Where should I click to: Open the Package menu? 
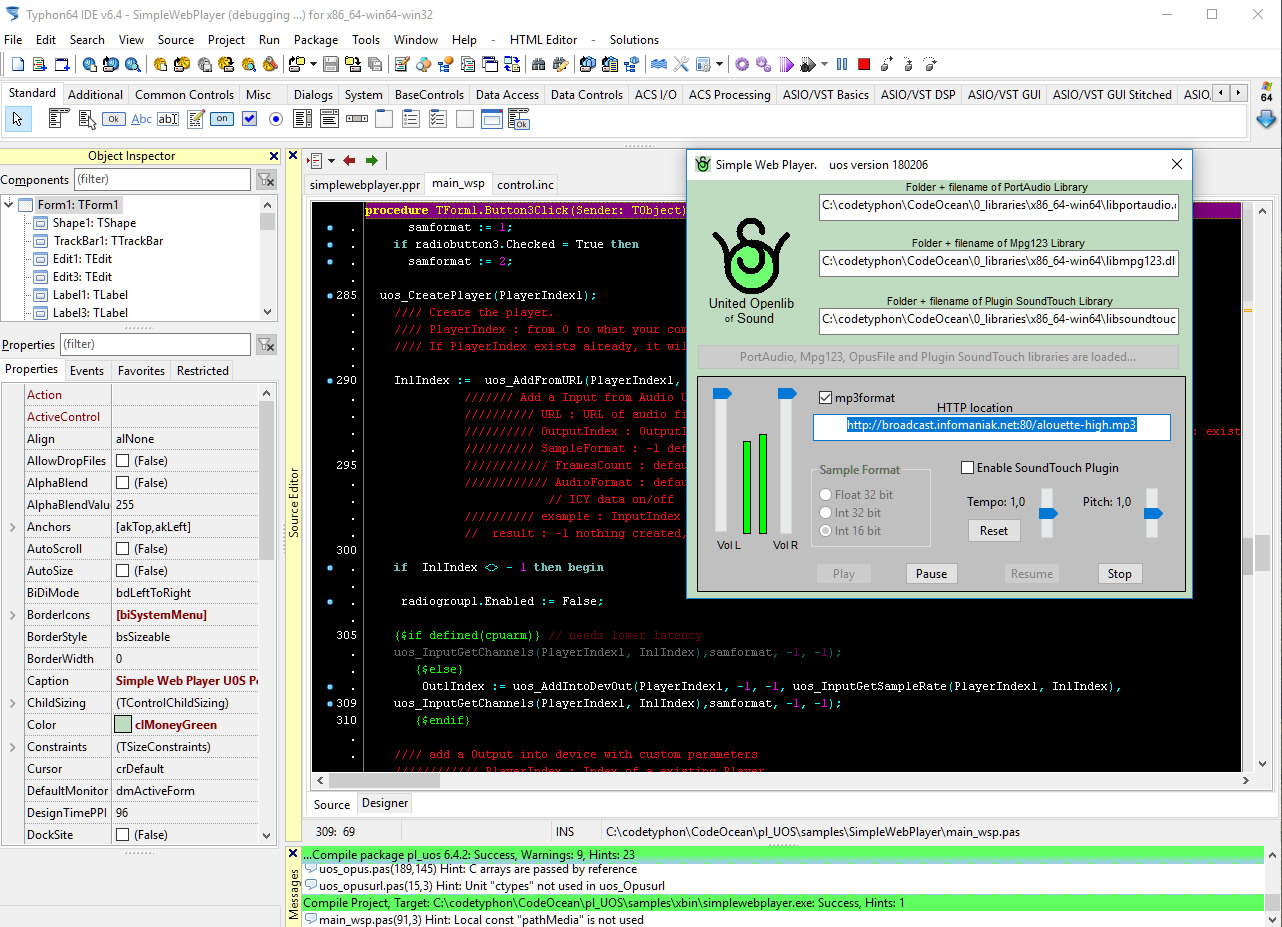(316, 40)
